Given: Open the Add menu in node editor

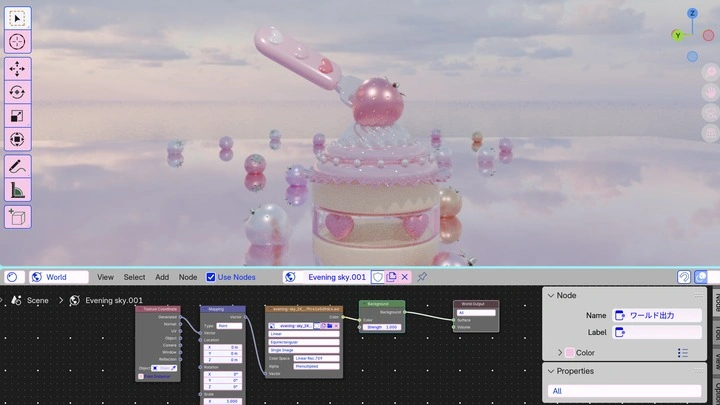Looking at the screenshot, I should (x=162, y=277).
